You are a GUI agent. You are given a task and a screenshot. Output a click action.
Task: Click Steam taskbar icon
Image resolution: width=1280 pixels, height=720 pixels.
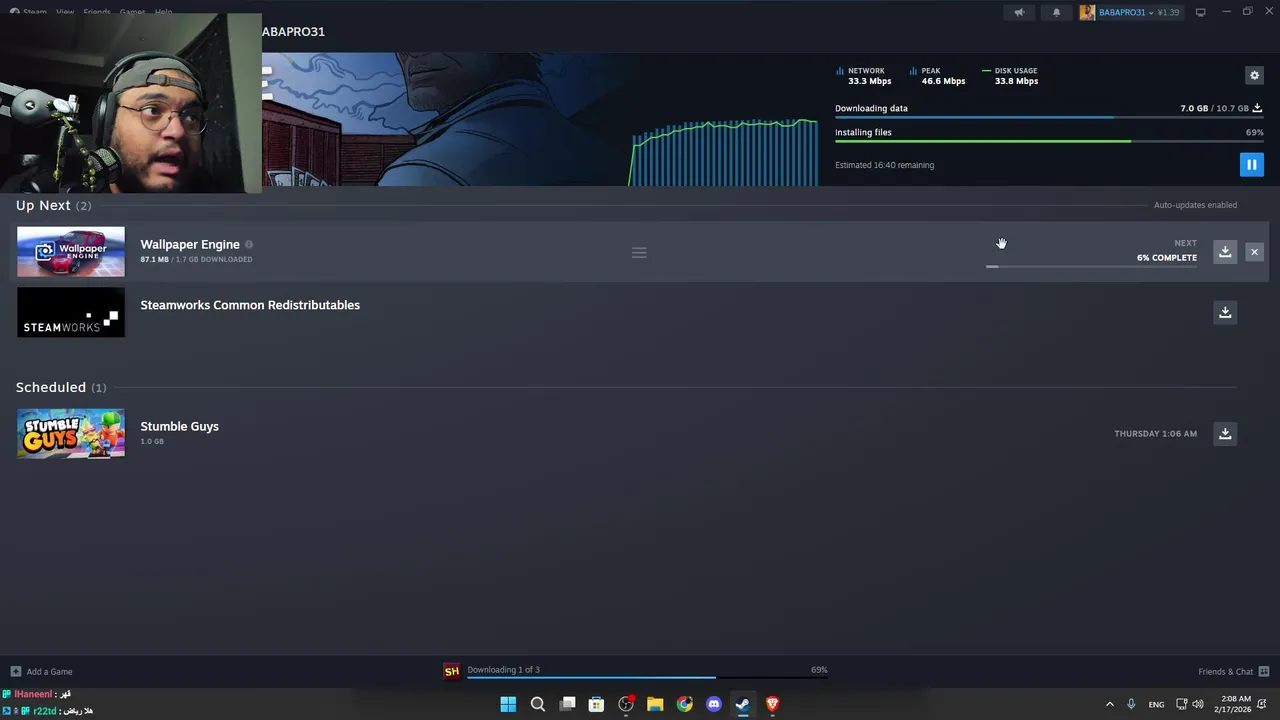point(743,704)
